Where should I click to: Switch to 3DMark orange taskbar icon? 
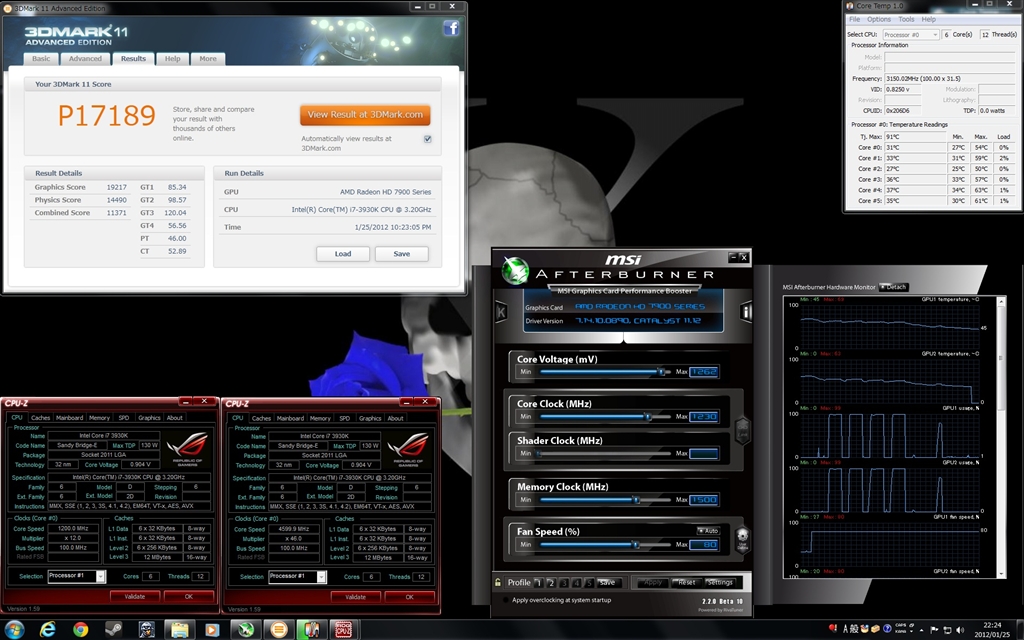[x=279, y=630]
